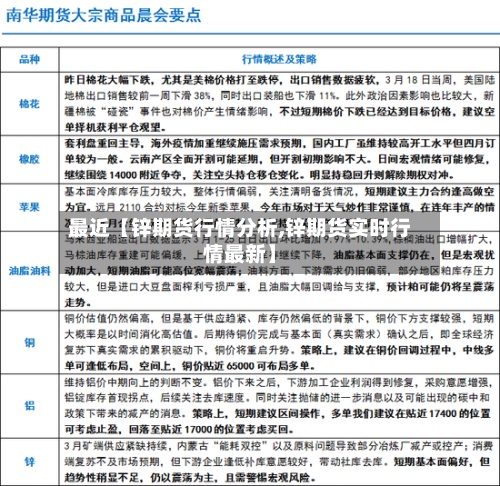
Task: Click the 橡胶 row label
Action: point(30,159)
